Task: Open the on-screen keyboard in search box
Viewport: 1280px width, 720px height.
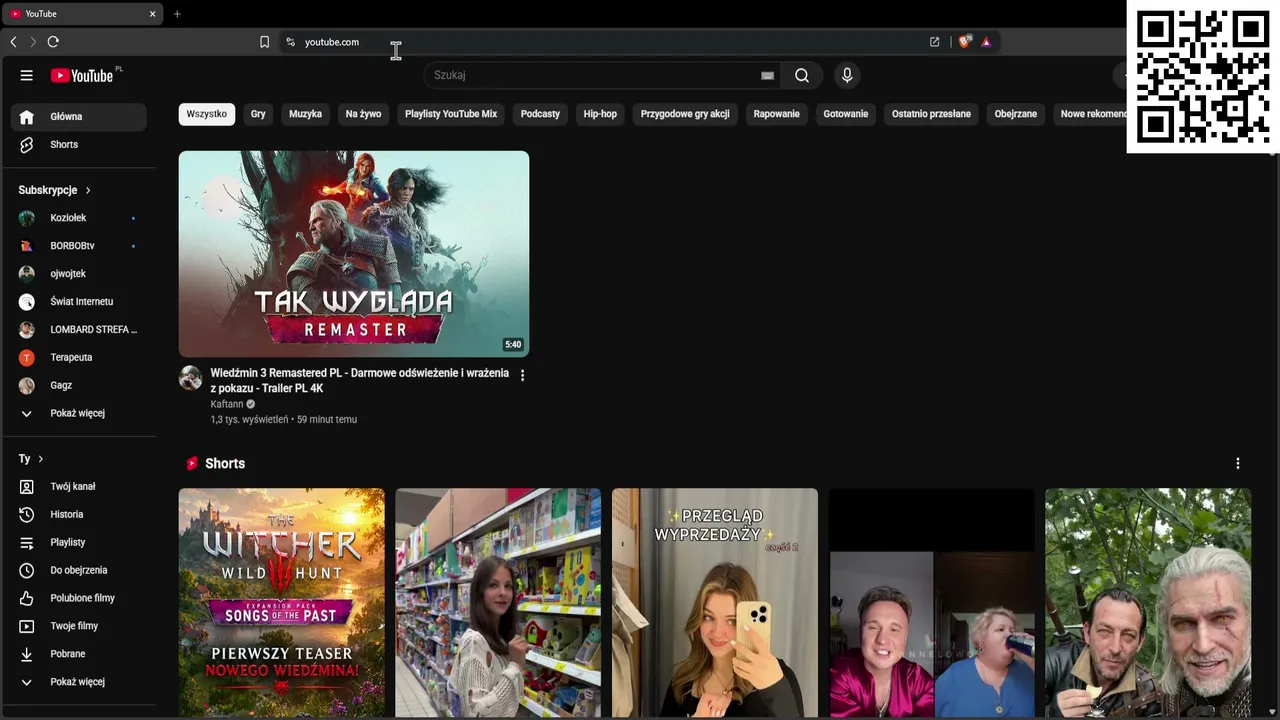Action: point(767,75)
